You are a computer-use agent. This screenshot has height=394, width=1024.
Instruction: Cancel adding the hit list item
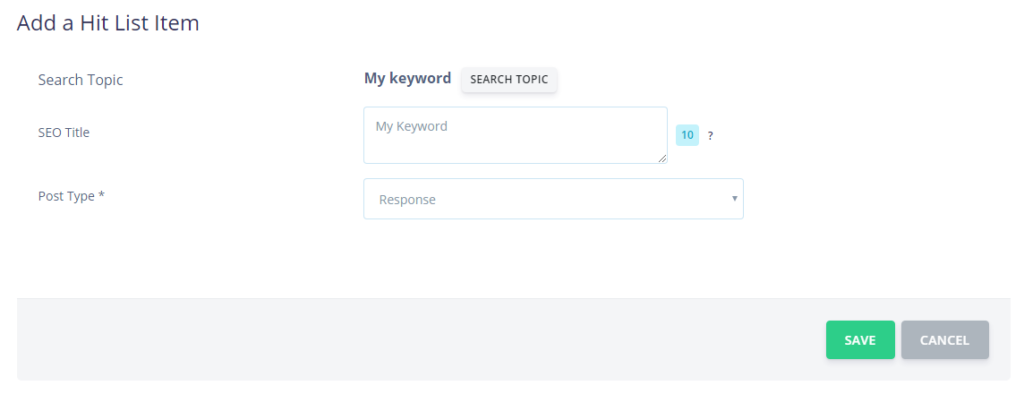[944, 340]
